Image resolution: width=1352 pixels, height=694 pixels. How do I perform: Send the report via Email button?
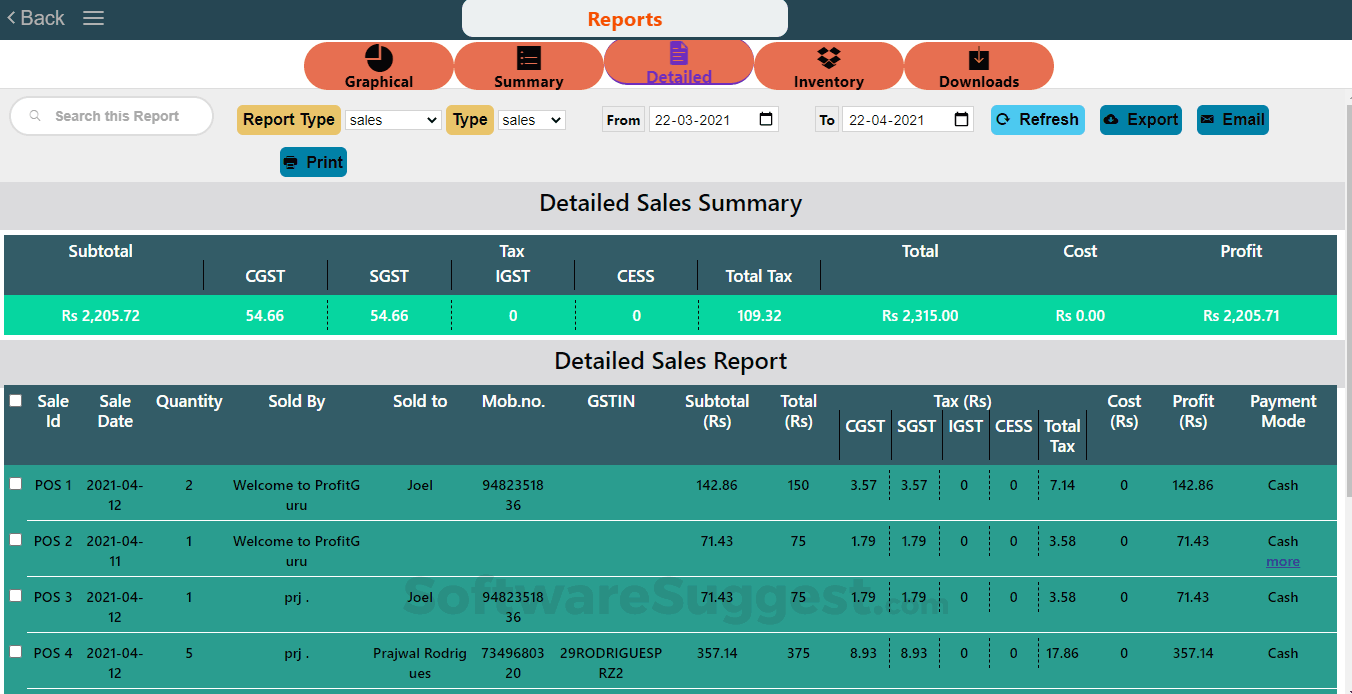point(1232,120)
